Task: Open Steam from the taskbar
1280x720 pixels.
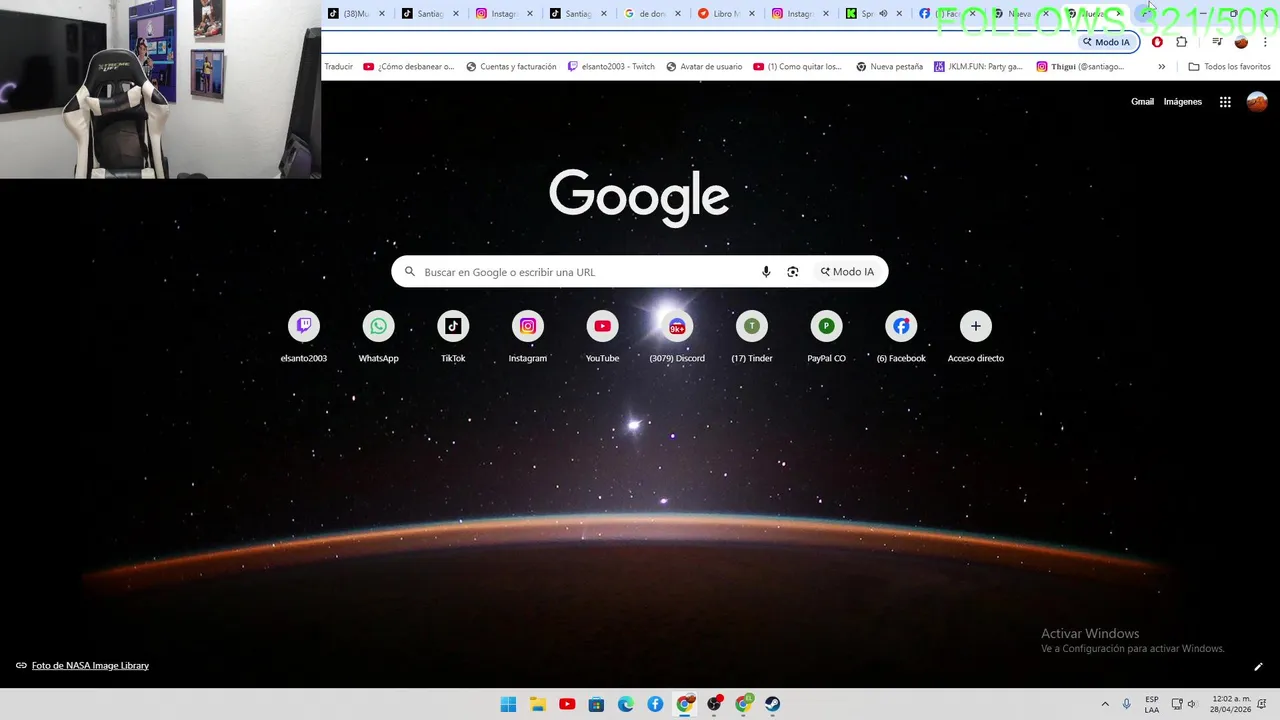Action: point(773,704)
